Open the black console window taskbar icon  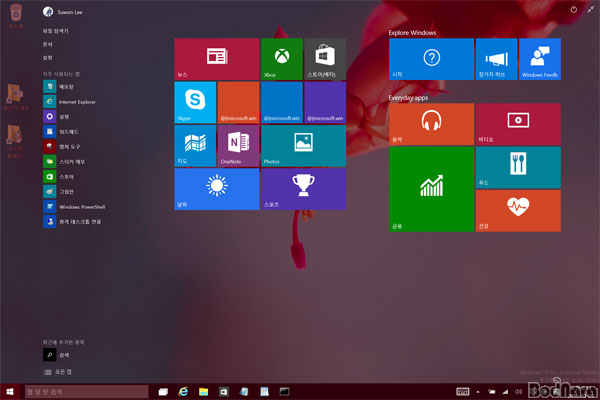[284, 392]
